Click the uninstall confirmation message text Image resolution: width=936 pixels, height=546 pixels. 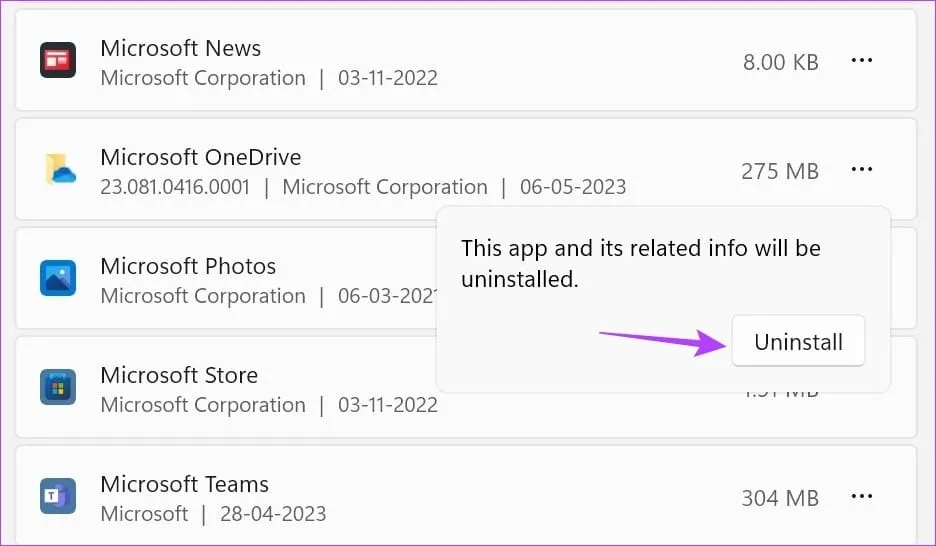pyautogui.click(x=640, y=264)
